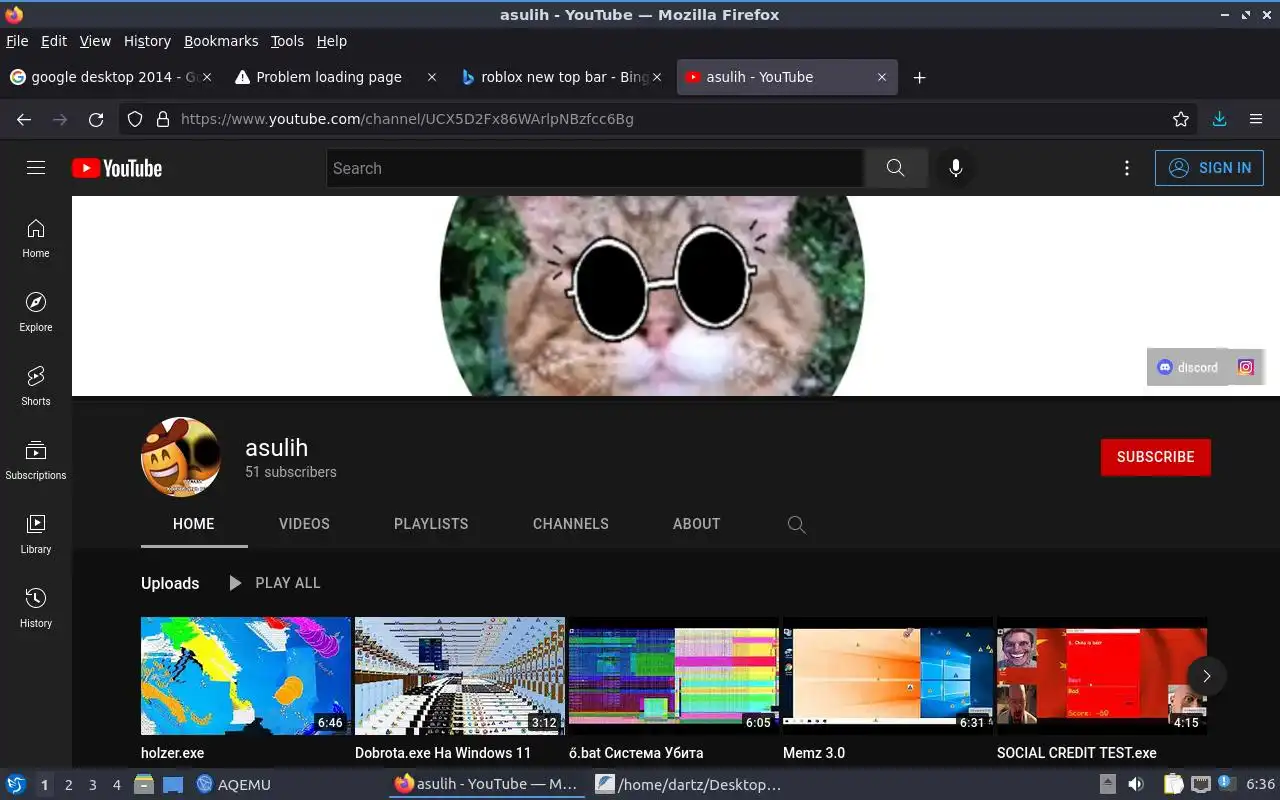Switch to the Problem loading page tab
The height and width of the screenshot is (800, 1280).
(329, 77)
